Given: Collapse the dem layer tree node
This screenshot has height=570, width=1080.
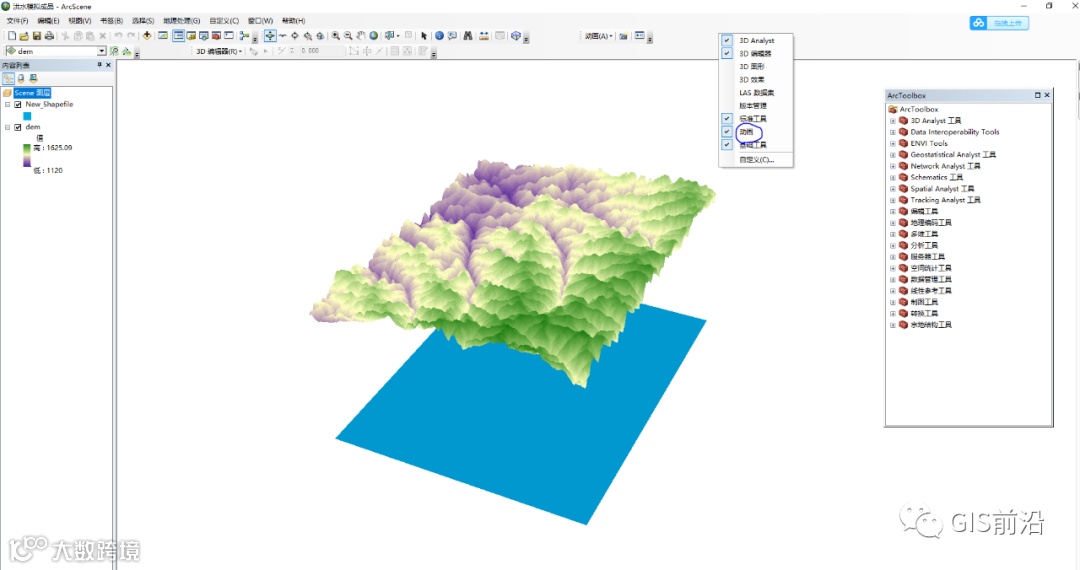Looking at the screenshot, I should [8, 127].
